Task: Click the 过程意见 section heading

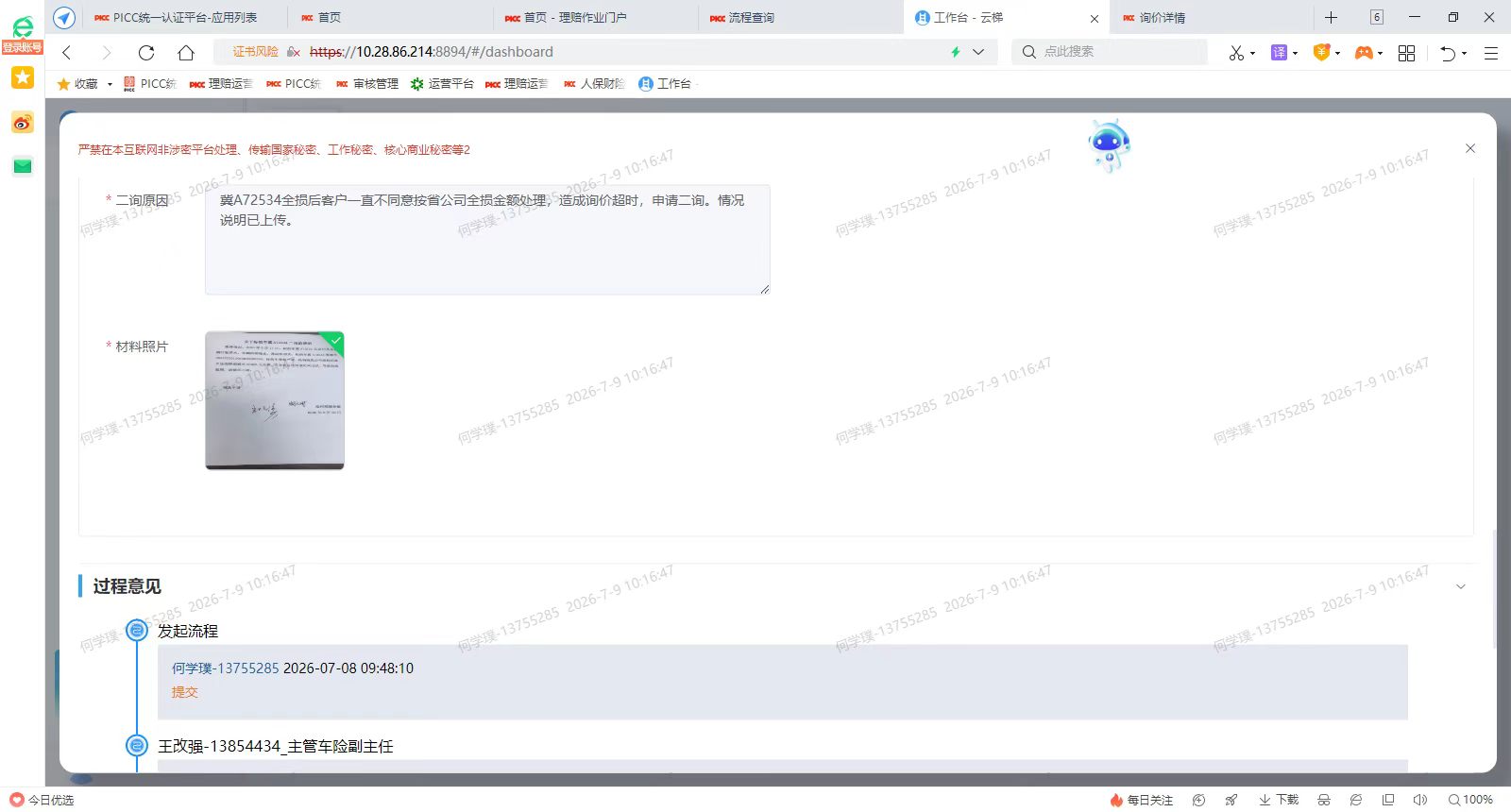Action: pos(127,586)
